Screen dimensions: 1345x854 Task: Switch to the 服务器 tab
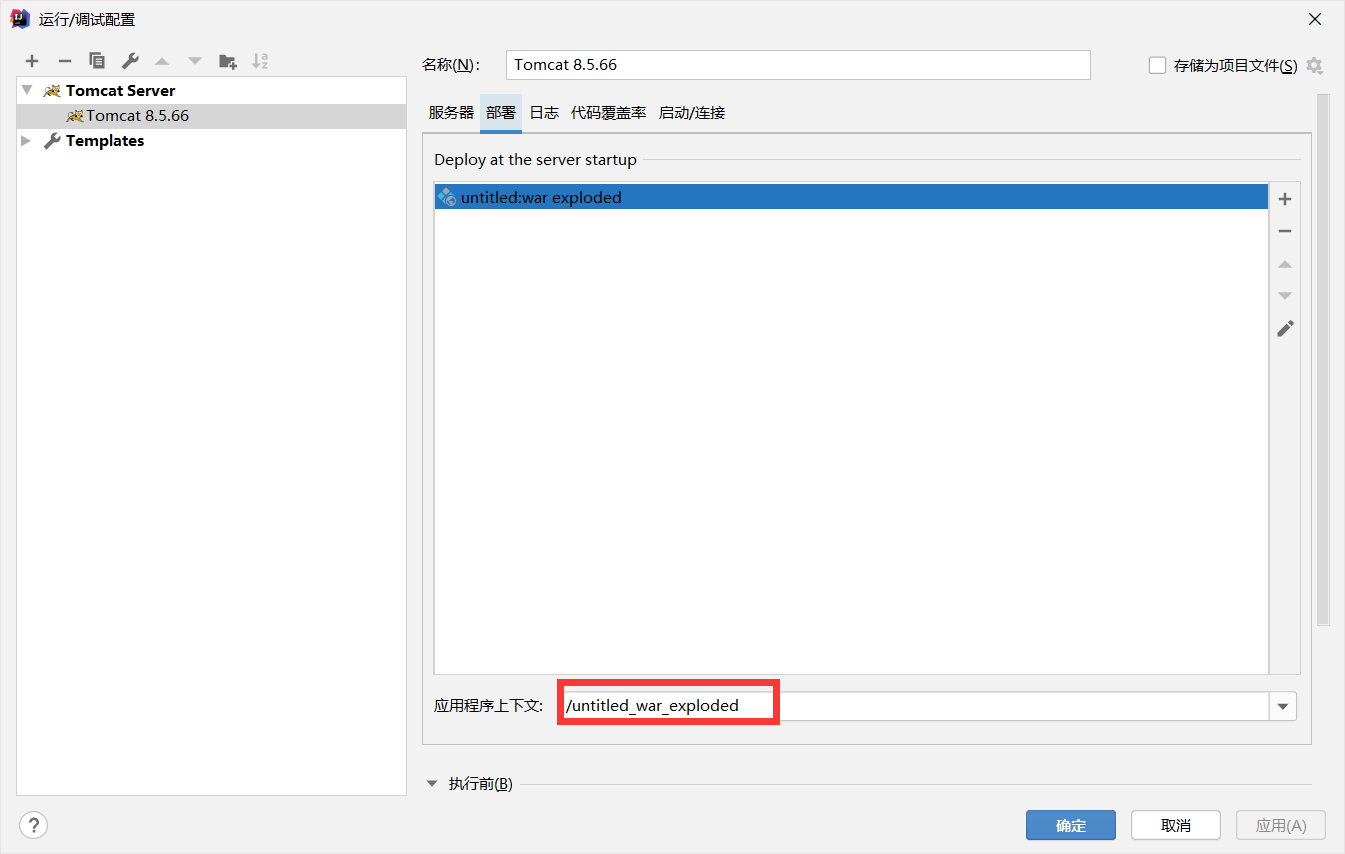(x=451, y=113)
